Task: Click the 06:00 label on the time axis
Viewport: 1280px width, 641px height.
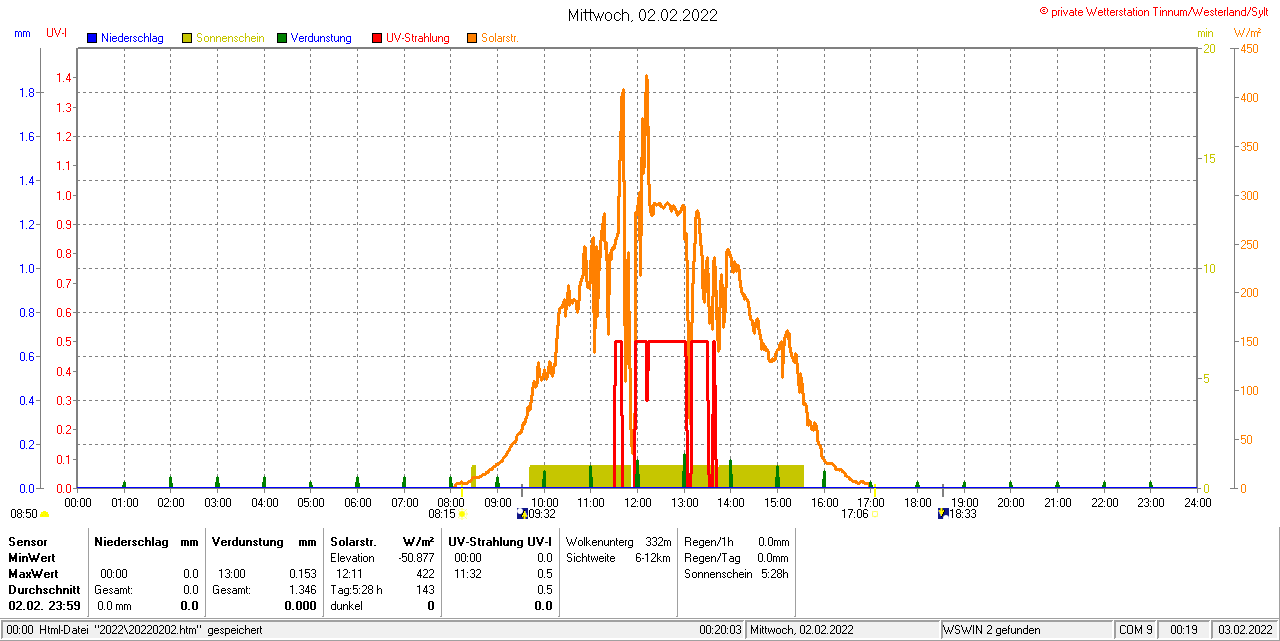Action: 357,502
